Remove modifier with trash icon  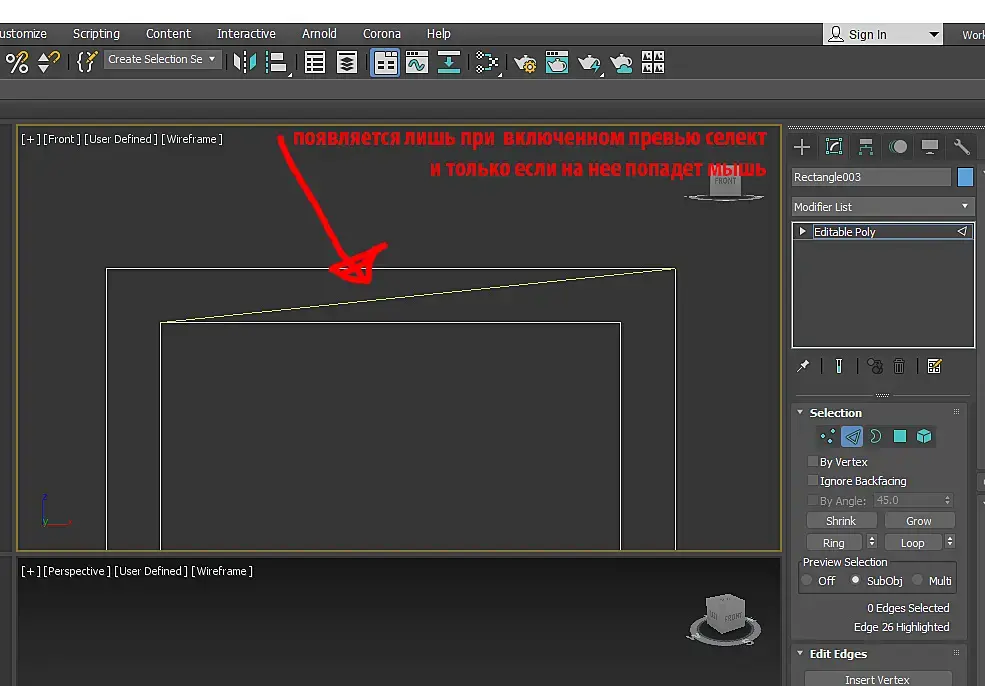[899, 366]
